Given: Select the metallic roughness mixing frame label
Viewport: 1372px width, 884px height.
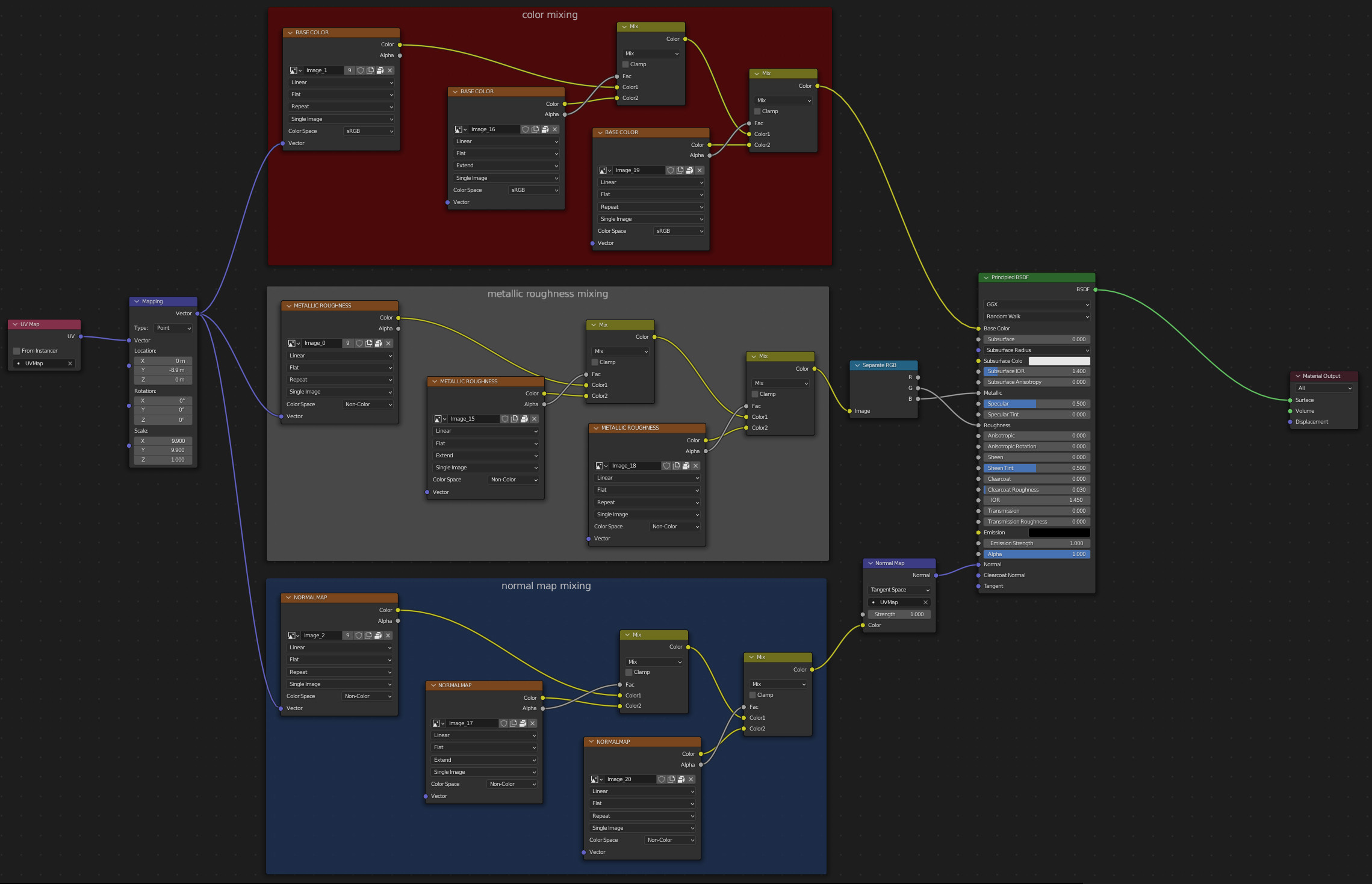Looking at the screenshot, I should (x=547, y=294).
